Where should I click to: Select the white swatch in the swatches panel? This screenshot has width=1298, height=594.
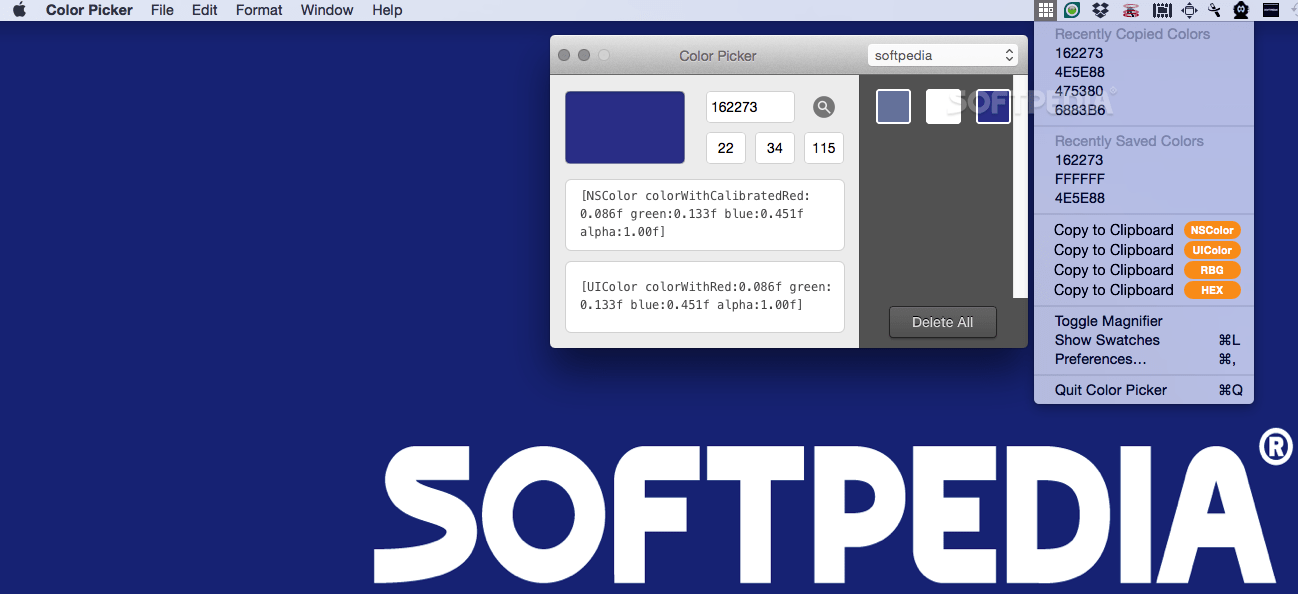pos(943,106)
